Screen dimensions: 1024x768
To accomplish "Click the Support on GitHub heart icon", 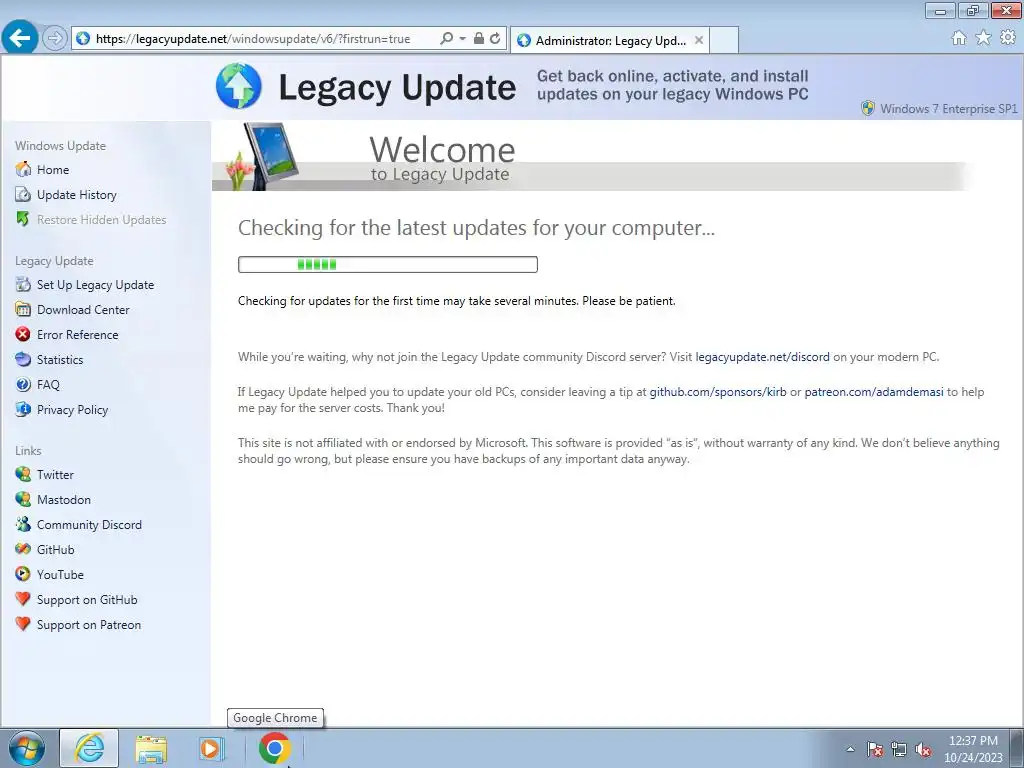I will click(23, 600).
